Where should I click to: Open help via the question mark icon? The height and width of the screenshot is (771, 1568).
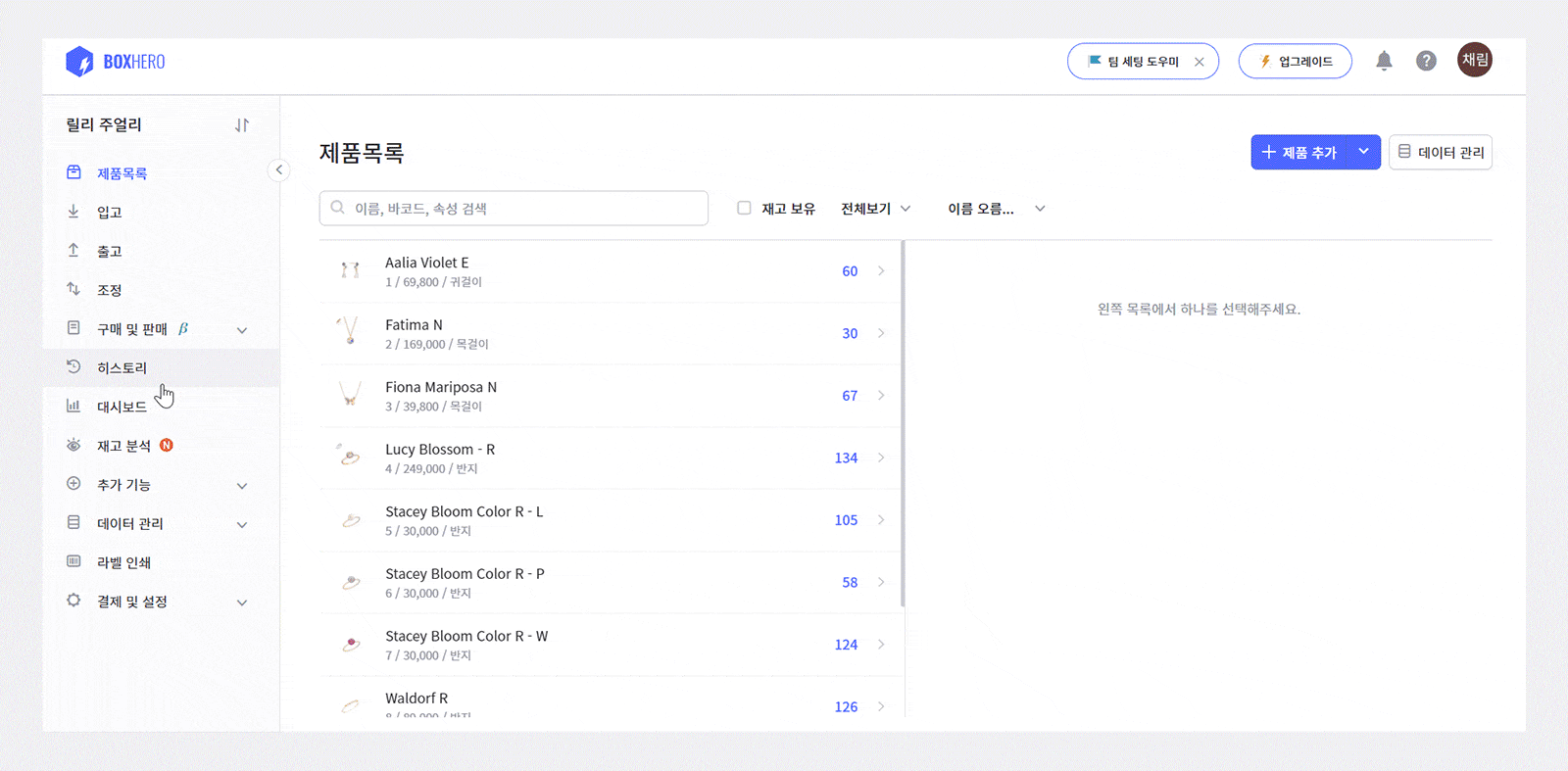coord(1426,61)
